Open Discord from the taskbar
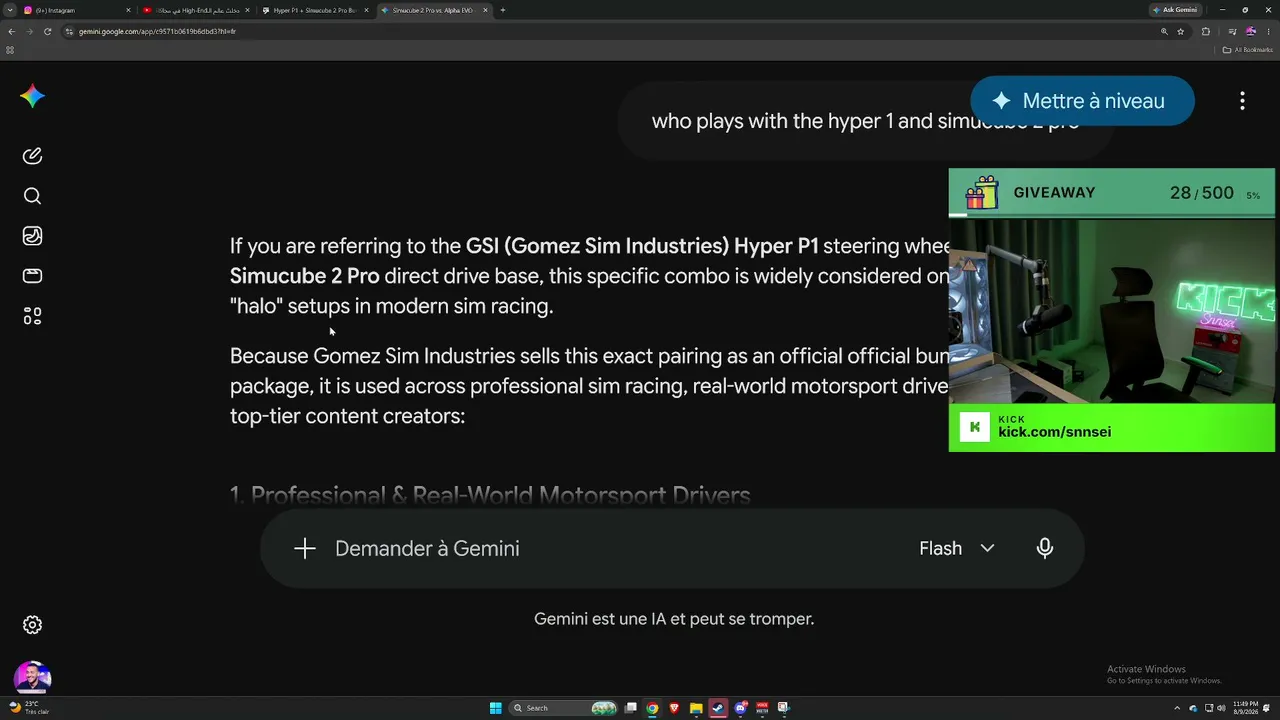 [x=740, y=708]
